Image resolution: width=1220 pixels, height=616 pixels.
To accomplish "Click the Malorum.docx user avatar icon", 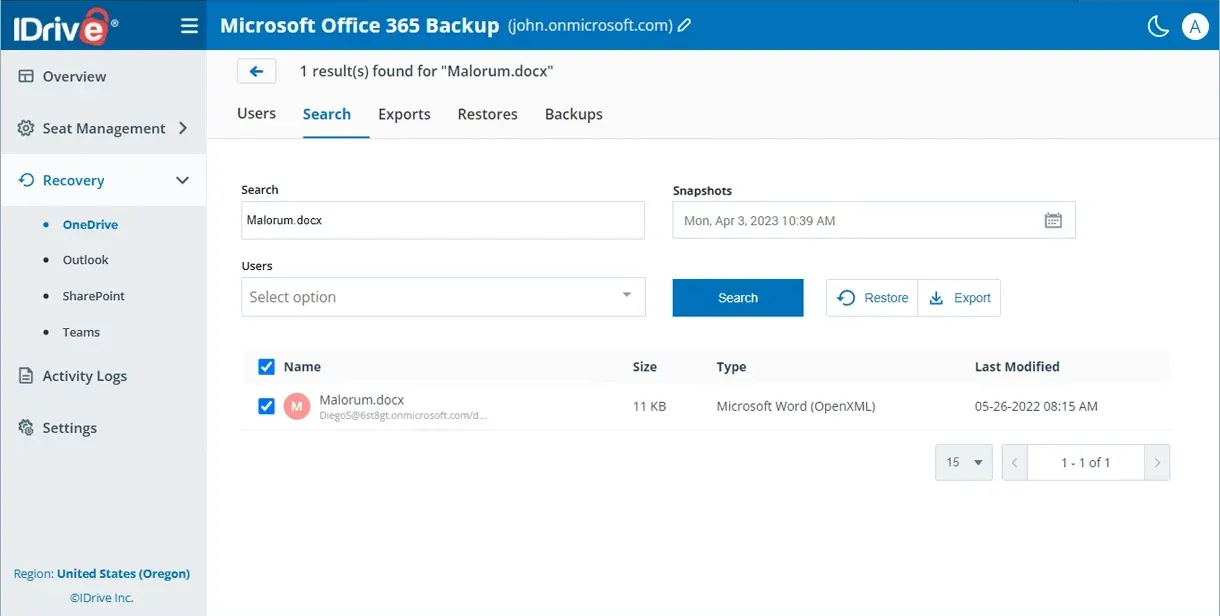I will 297,406.
